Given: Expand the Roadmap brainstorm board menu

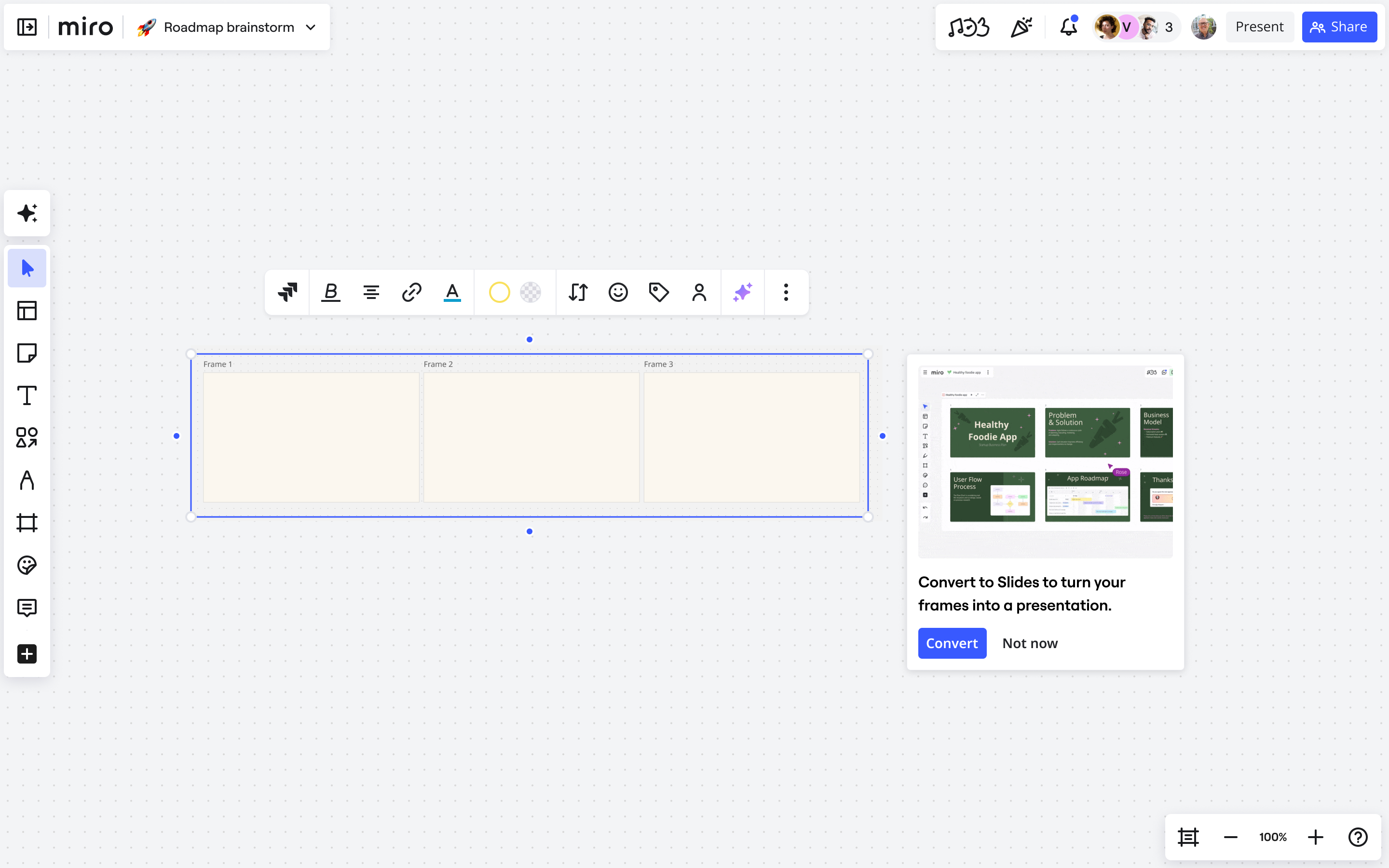Looking at the screenshot, I should point(311,27).
